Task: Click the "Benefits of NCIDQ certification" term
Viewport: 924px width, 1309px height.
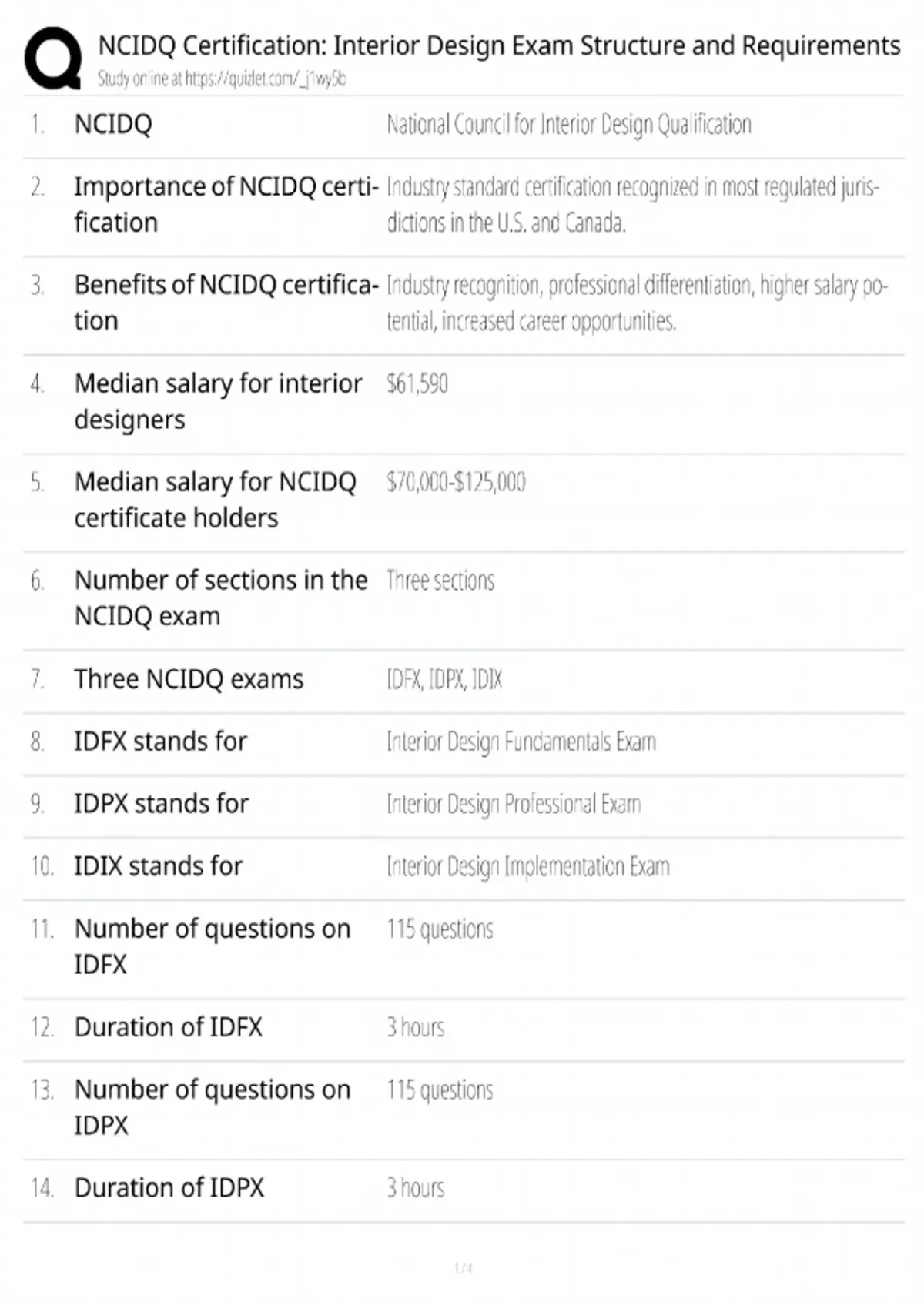Action: [x=226, y=303]
